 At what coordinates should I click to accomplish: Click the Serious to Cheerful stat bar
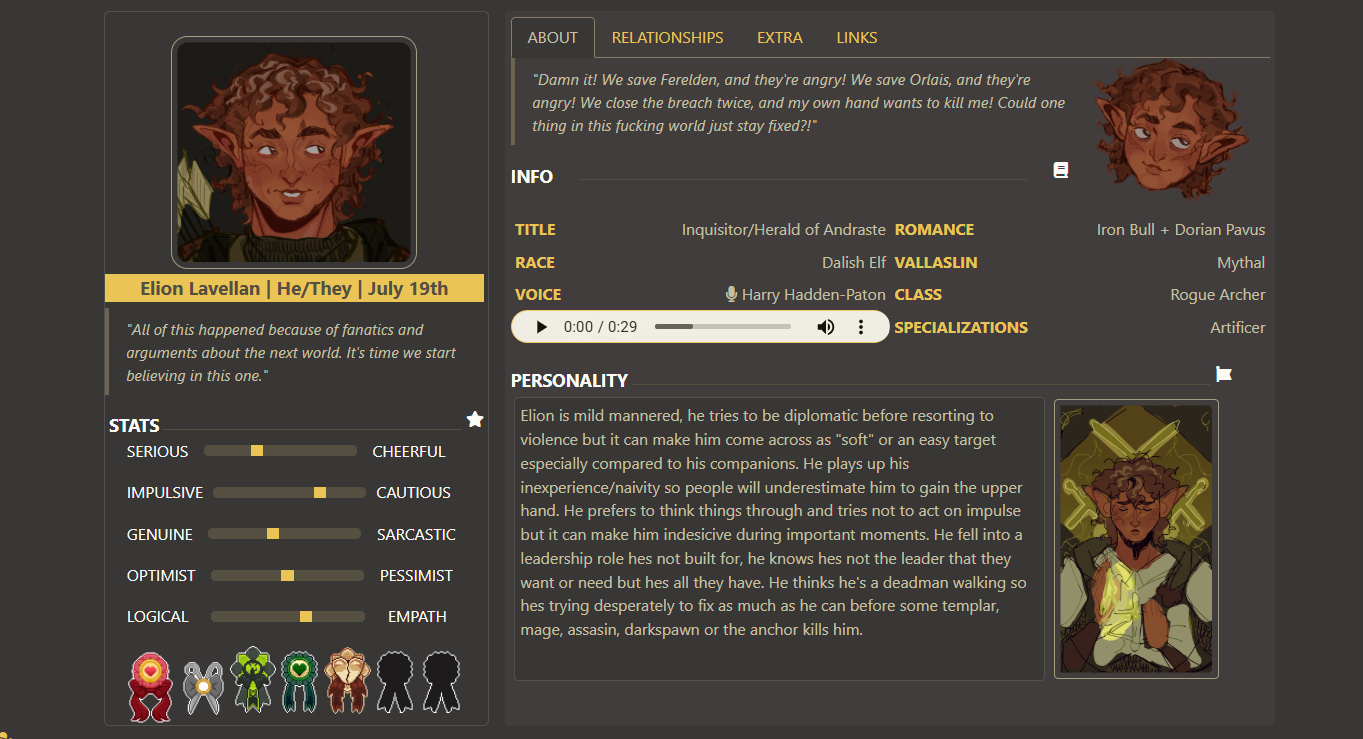coord(280,451)
